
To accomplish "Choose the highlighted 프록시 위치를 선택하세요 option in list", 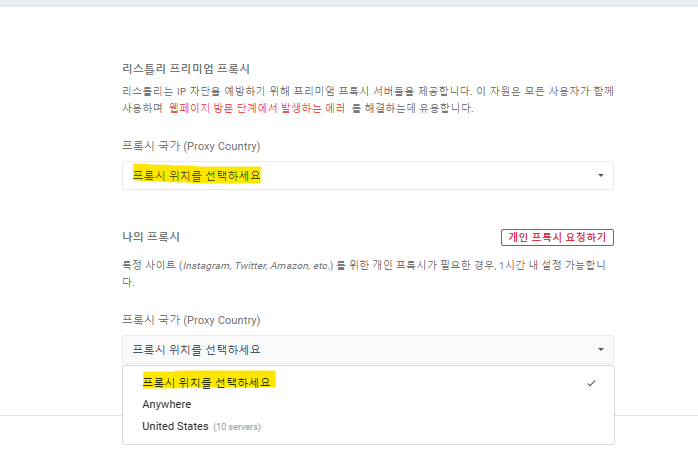I will 208,383.
